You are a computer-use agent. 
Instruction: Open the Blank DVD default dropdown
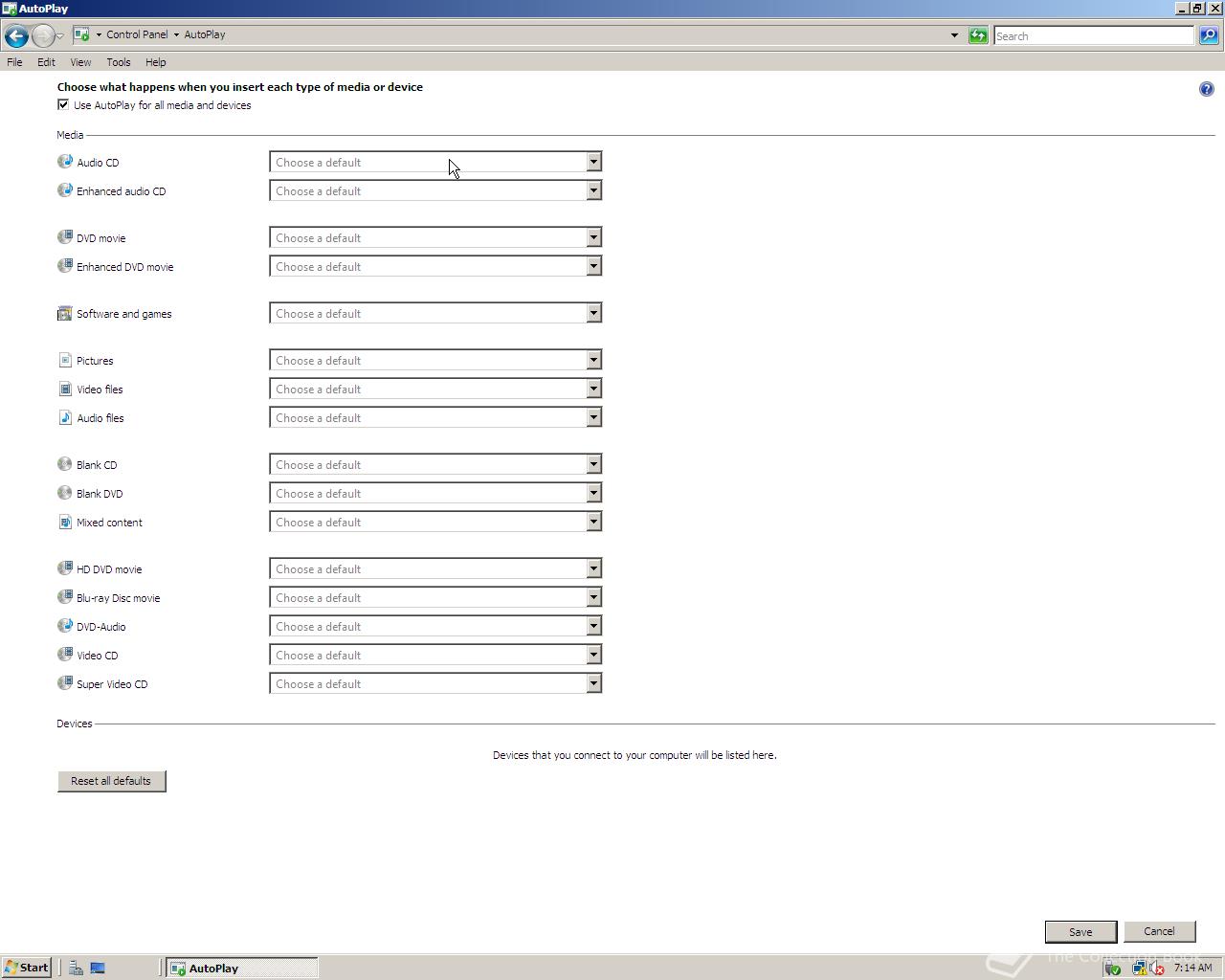435,493
